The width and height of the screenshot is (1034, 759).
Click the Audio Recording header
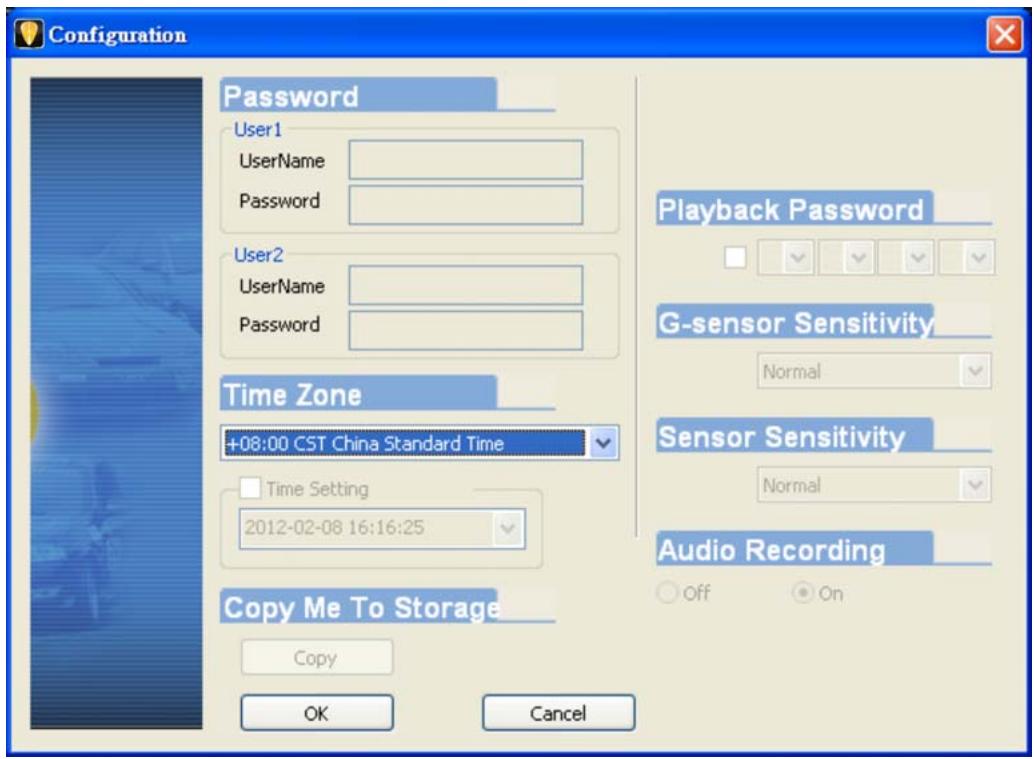click(x=795, y=549)
